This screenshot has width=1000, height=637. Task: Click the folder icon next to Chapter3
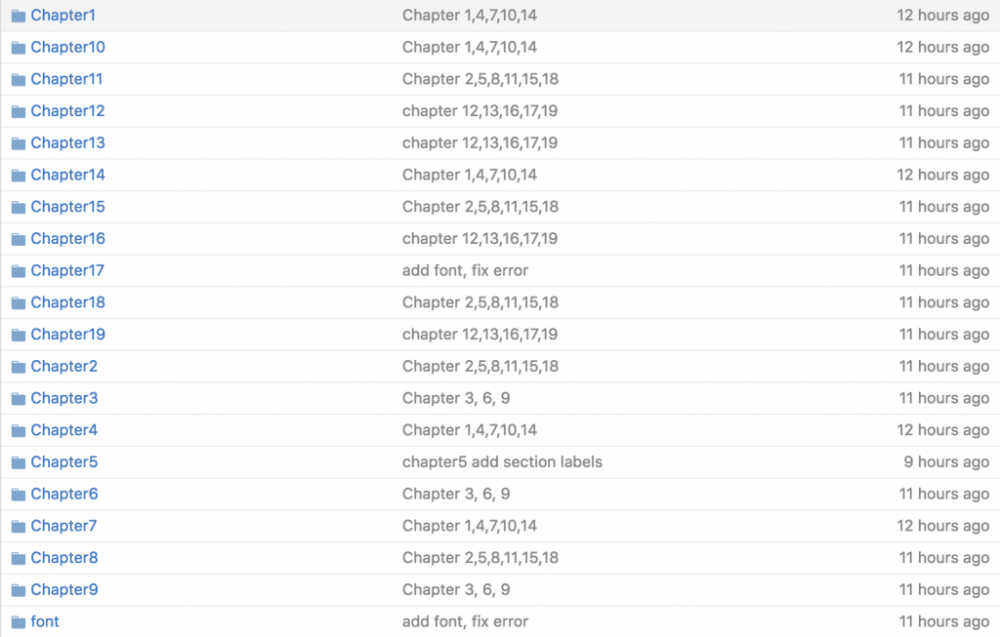tap(18, 398)
